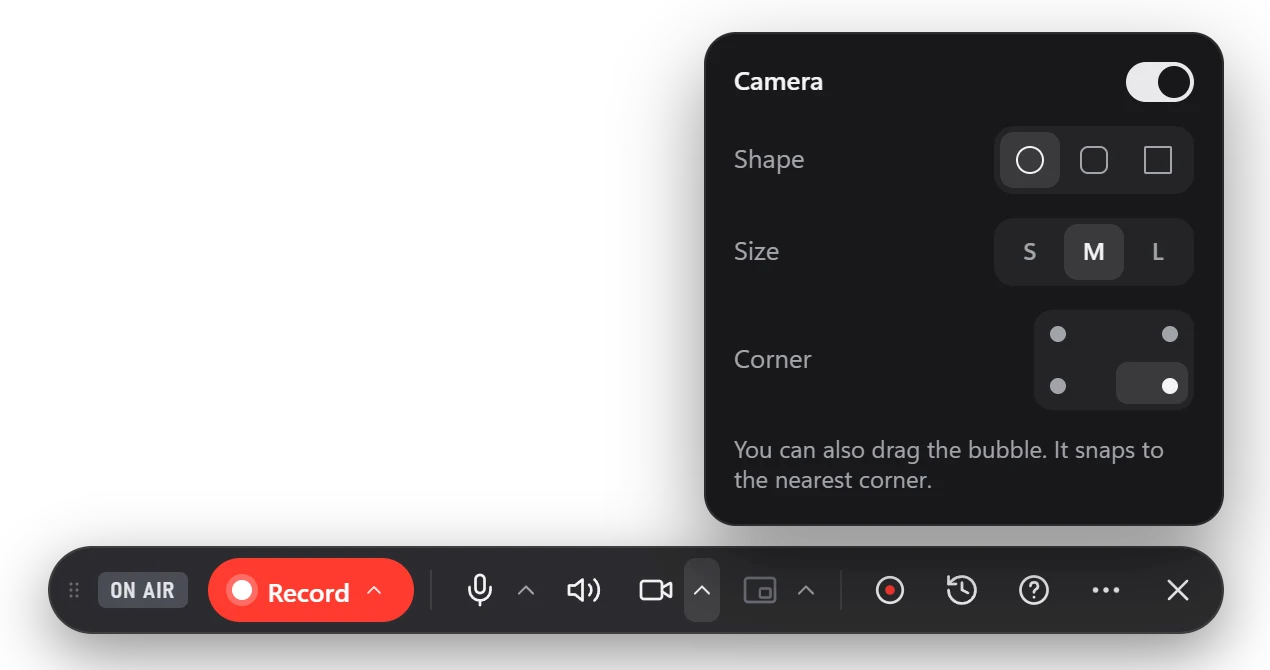Select the rounded square camera shape
Viewport: 1270px width, 670px height.
coord(1094,160)
